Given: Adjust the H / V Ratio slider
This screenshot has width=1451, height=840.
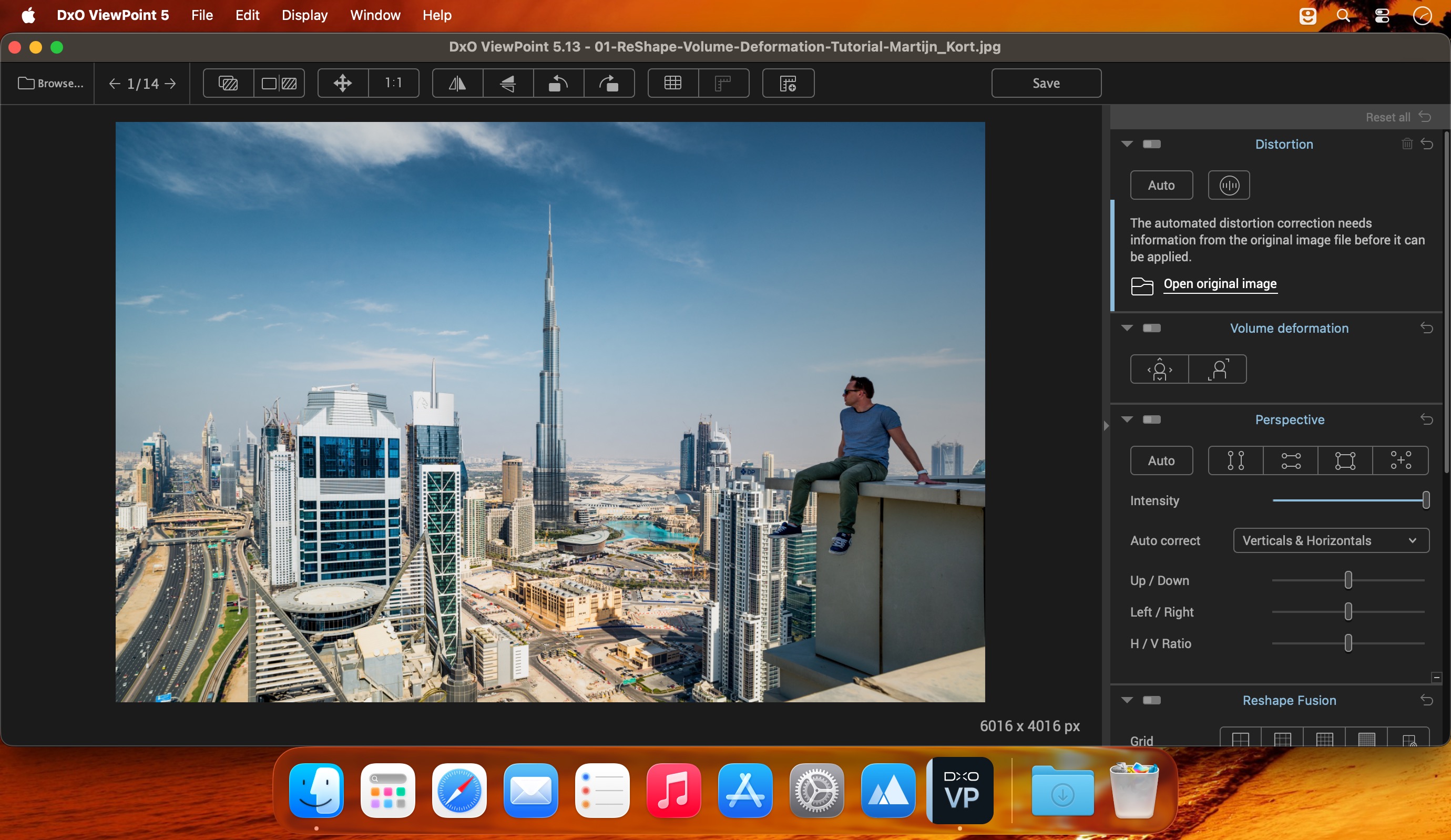Looking at the screenshot, I should pyautogui.click(x=1348, y=644).
